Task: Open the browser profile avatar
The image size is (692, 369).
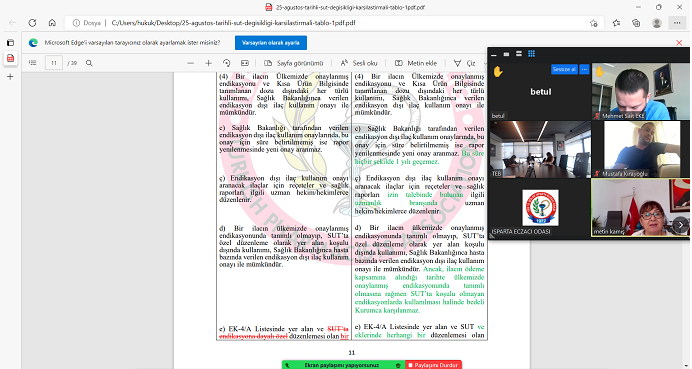Action: (x=657, y=23)
